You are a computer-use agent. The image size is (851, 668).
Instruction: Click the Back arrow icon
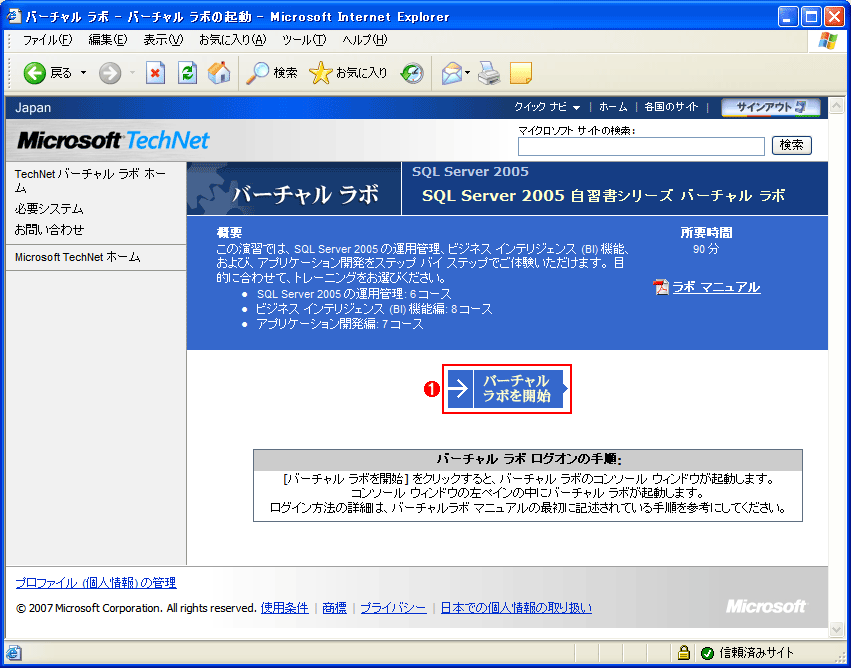pos(34,73)
